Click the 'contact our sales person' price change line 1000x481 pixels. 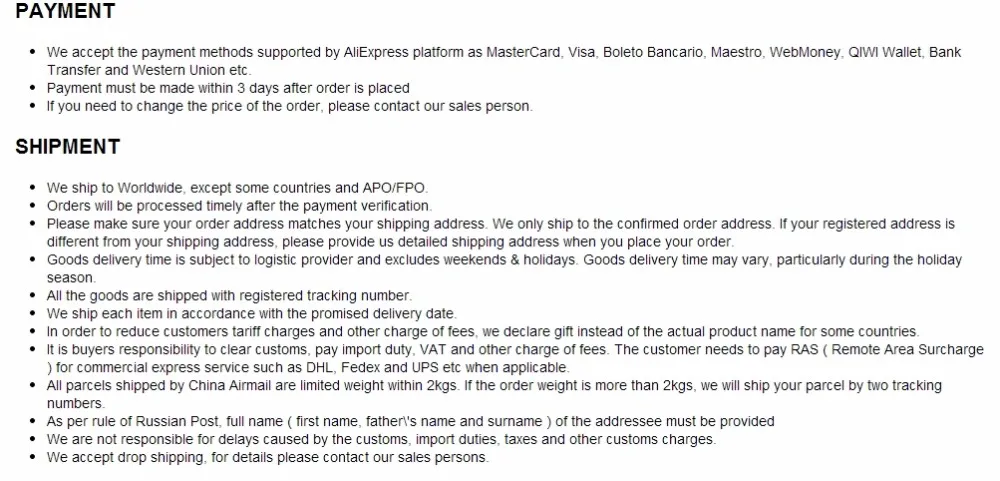(x=290, y=106)
